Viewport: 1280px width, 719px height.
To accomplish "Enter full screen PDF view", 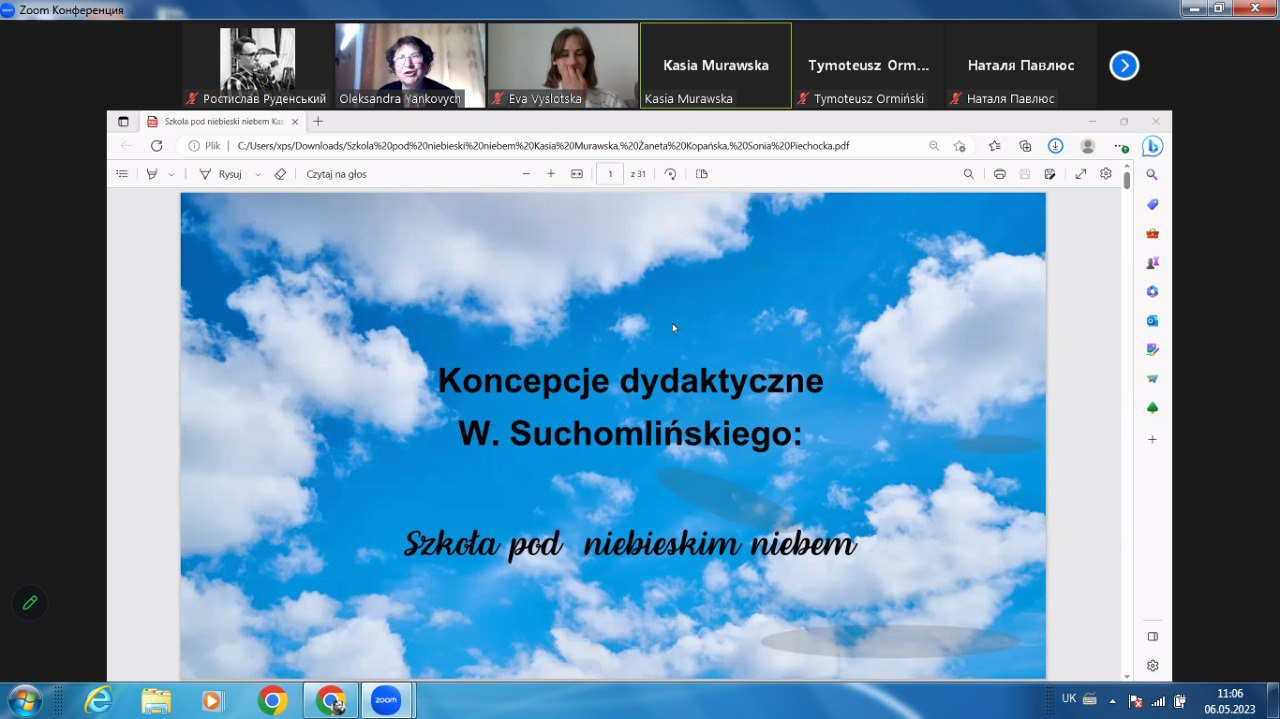I will (1081, 174).
